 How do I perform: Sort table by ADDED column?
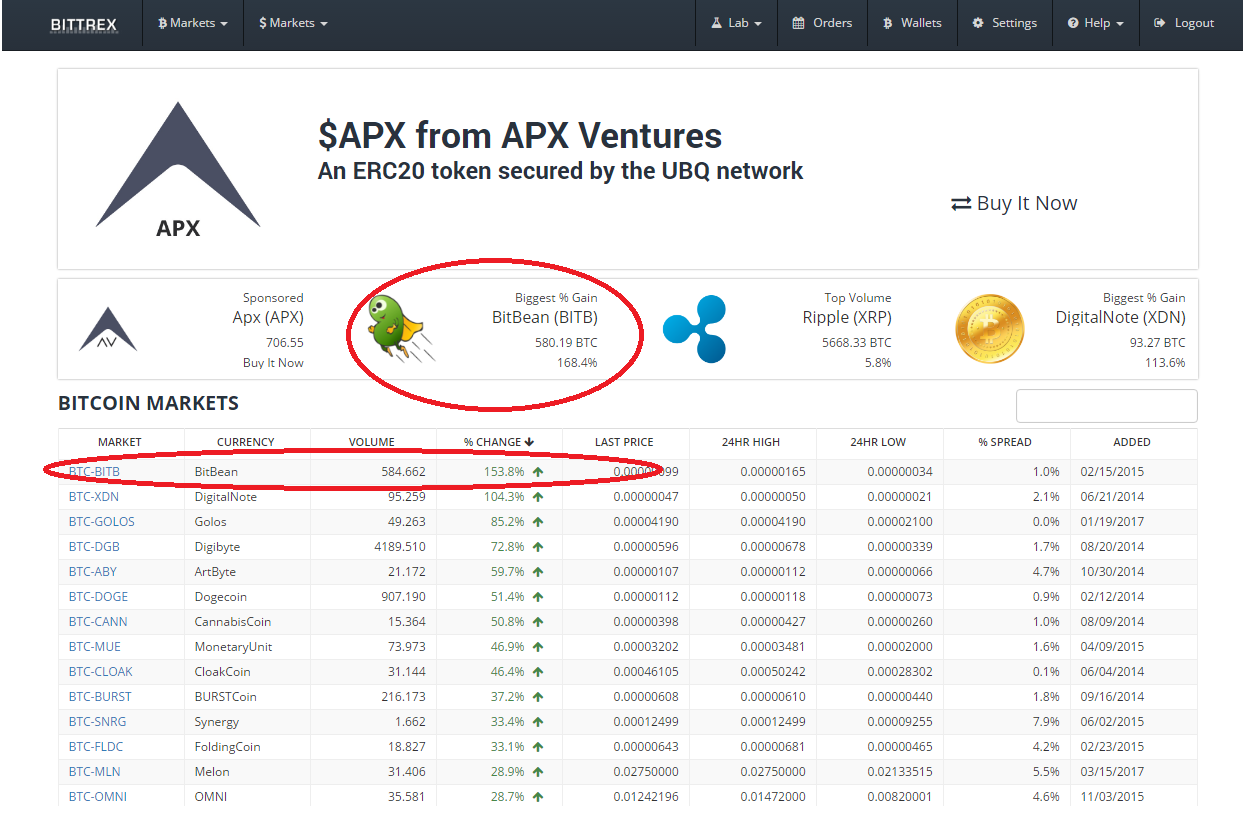[1132, 442]
